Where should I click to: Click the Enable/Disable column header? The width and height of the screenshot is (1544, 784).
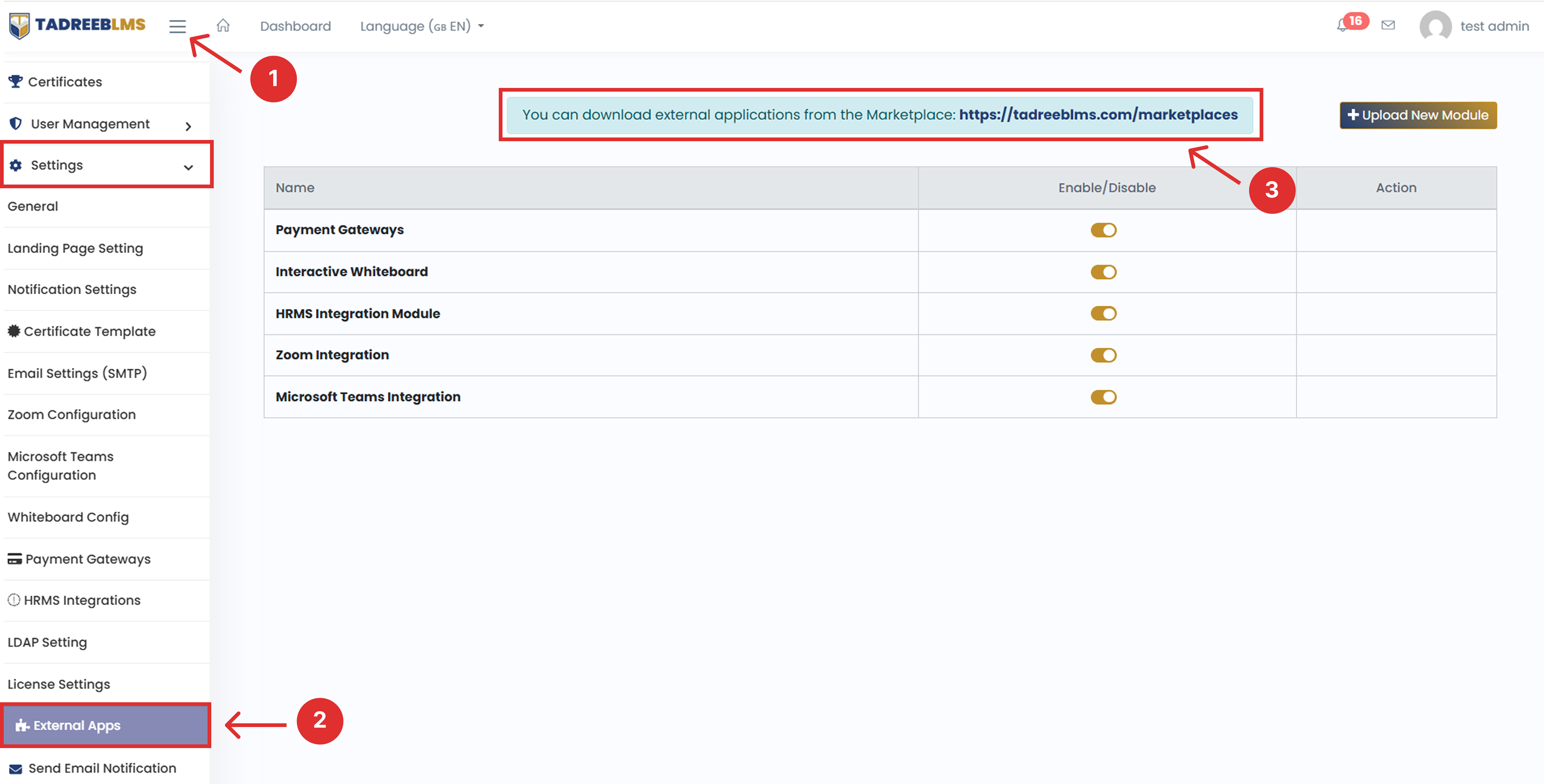[1107, 187]
